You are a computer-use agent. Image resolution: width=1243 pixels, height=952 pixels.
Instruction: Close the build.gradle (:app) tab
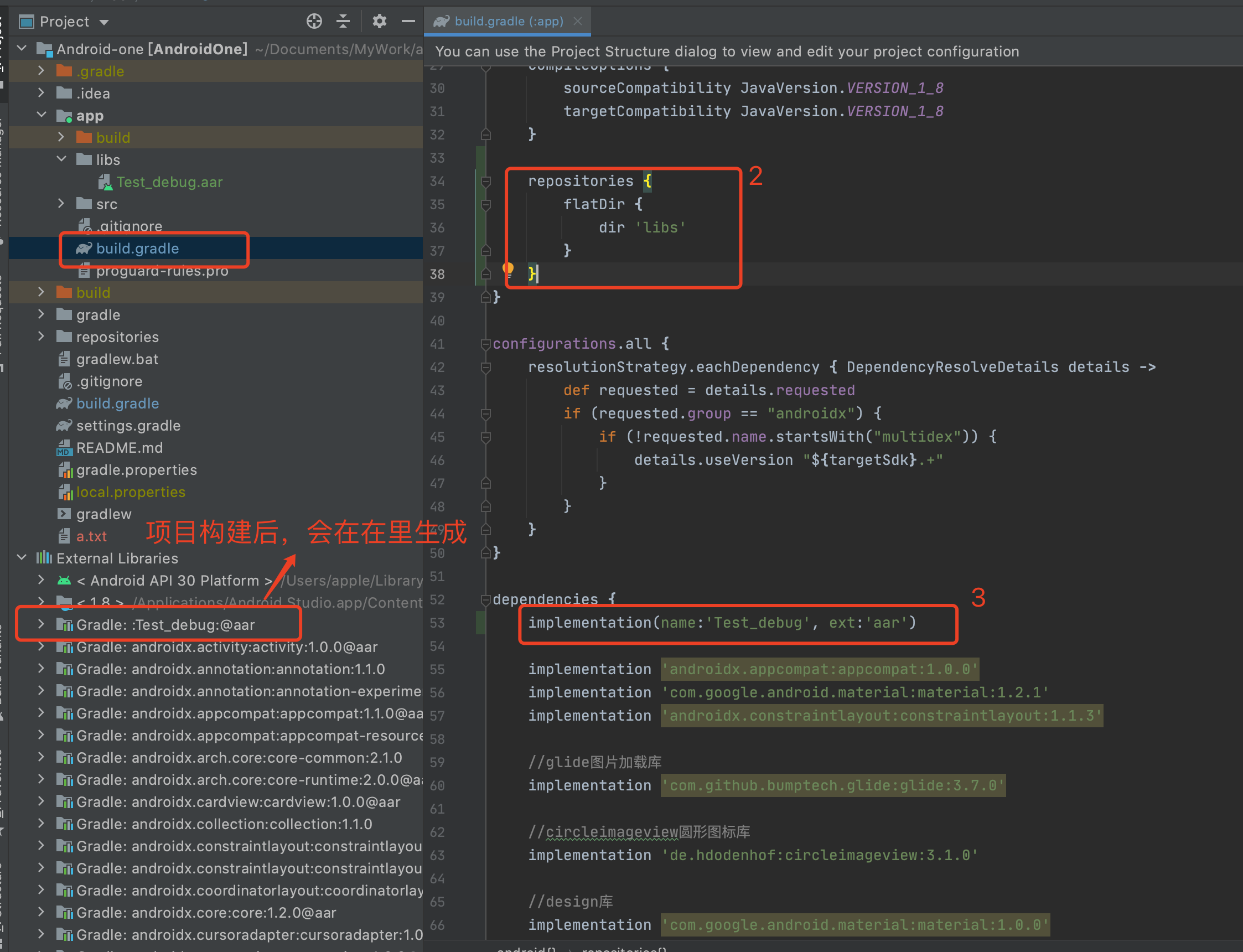pos(577,22)
